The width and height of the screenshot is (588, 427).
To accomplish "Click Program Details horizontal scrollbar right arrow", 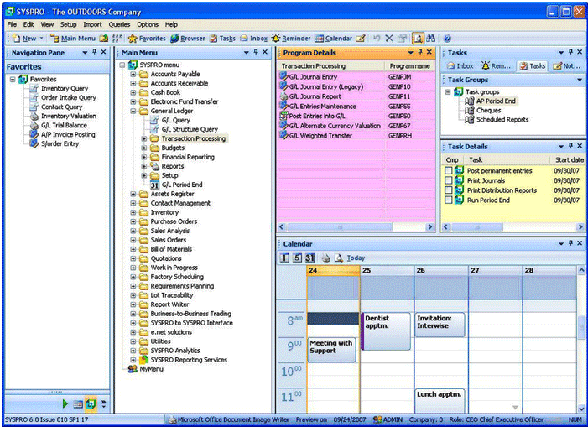I will tap(430, 227).
